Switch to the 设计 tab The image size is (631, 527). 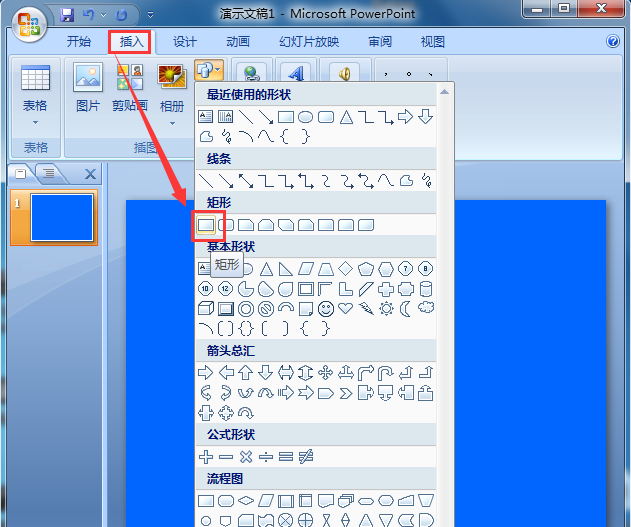point(185,41)
